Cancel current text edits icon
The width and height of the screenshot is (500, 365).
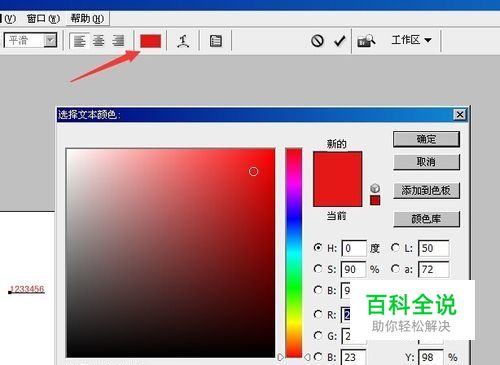[x=317, y=41]
